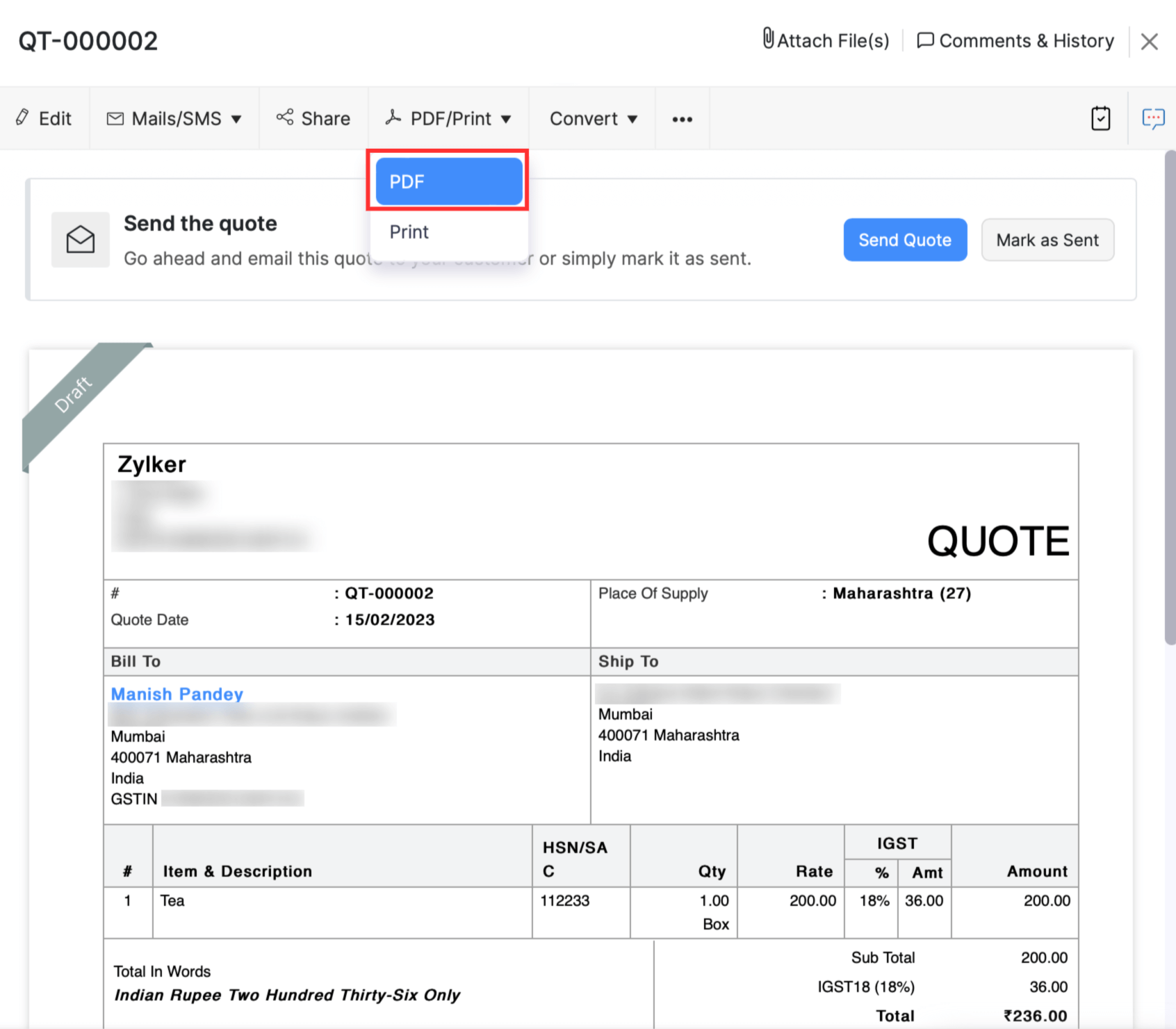The height and width of the screenshot is (1029, 1176).
Task: Open the Manish Pandey contact link
Action: coord(177,693)
